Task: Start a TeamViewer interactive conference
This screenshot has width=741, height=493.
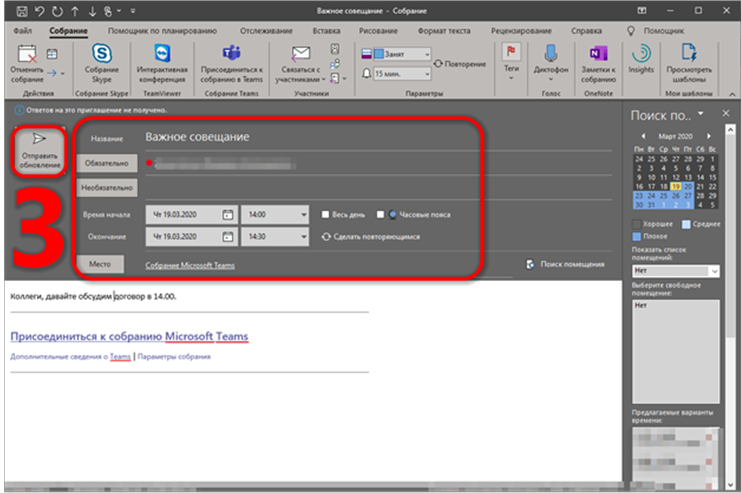Action: point(162,64)
